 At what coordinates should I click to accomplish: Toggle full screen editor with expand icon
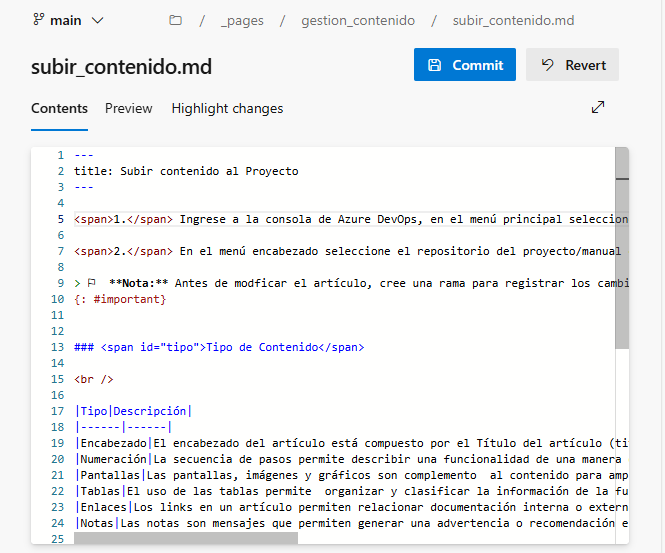point(598,107)
